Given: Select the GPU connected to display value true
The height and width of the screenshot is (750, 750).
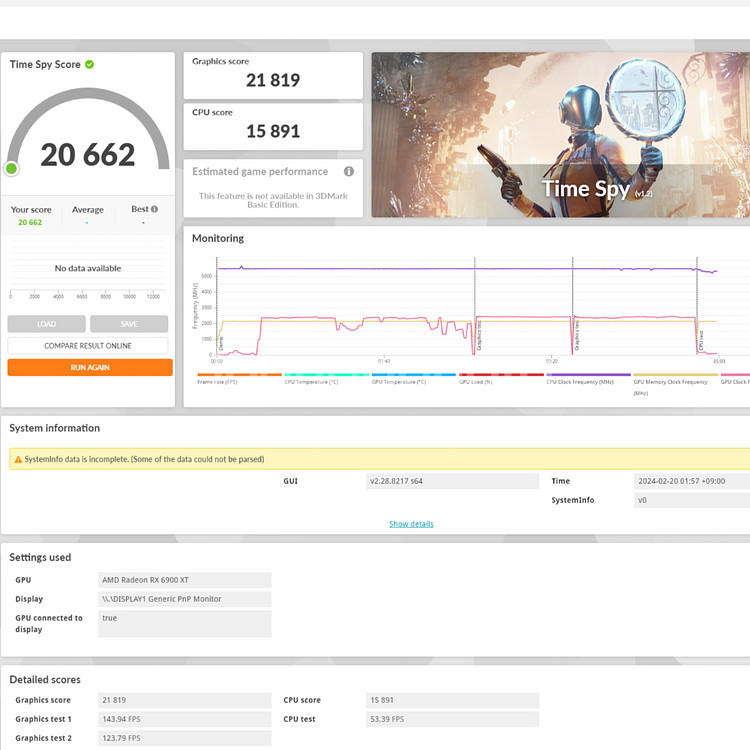Looking at the screenshot, I should [185, 624].
